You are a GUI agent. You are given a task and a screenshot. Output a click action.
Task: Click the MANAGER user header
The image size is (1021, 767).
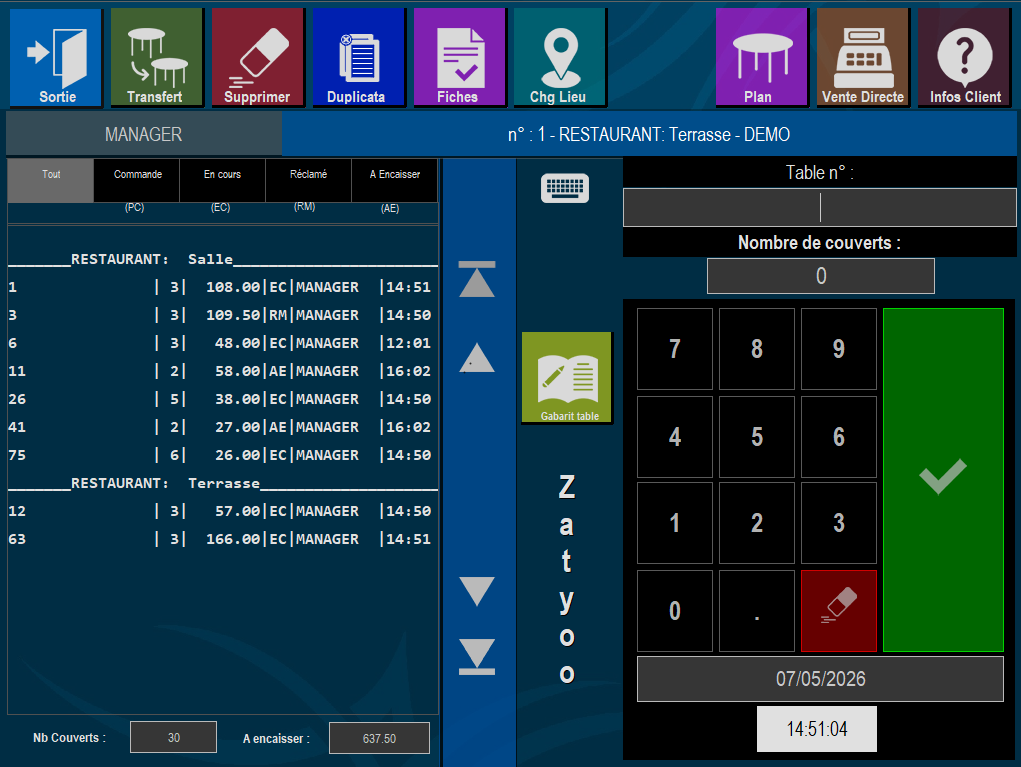click(x=144, y=134)
